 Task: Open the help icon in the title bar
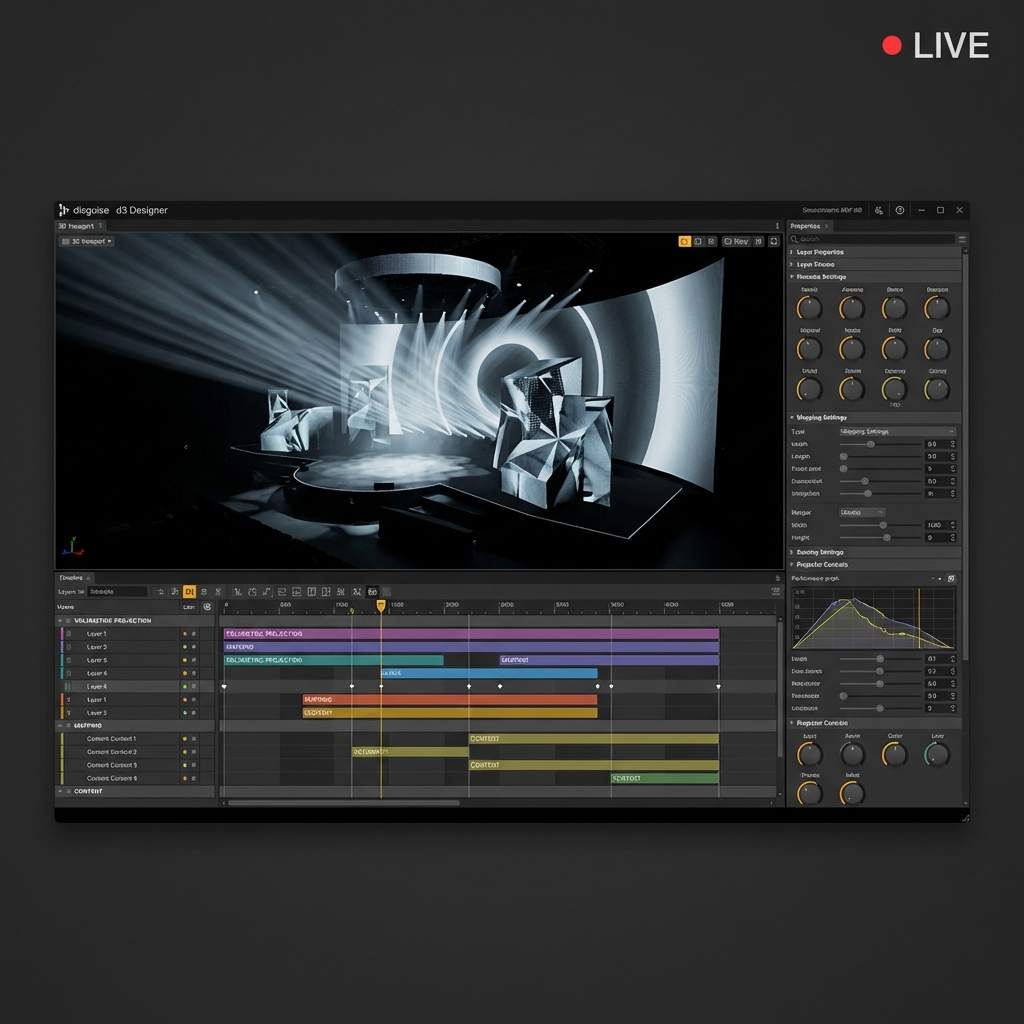(901, 210)
